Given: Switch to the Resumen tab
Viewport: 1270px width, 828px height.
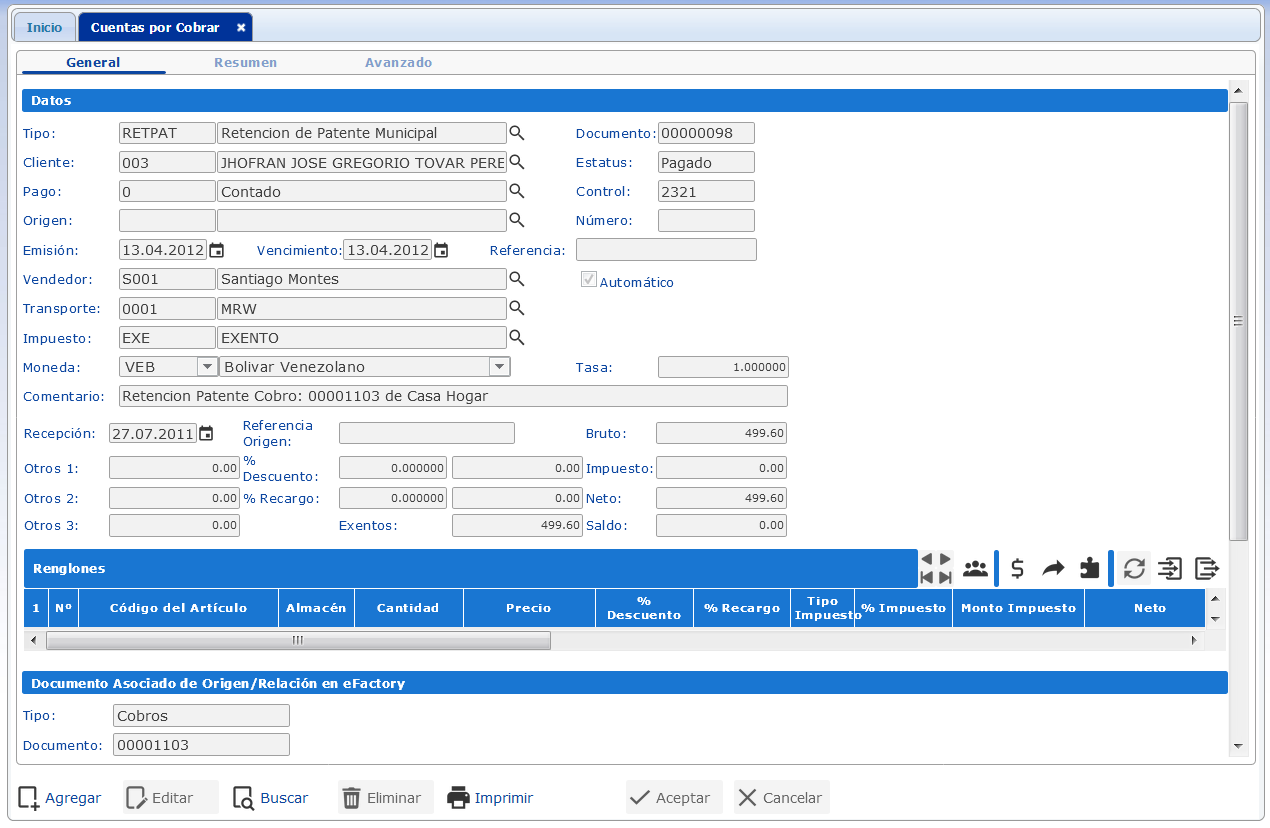Looking at the screenshot, I should 245,62.
